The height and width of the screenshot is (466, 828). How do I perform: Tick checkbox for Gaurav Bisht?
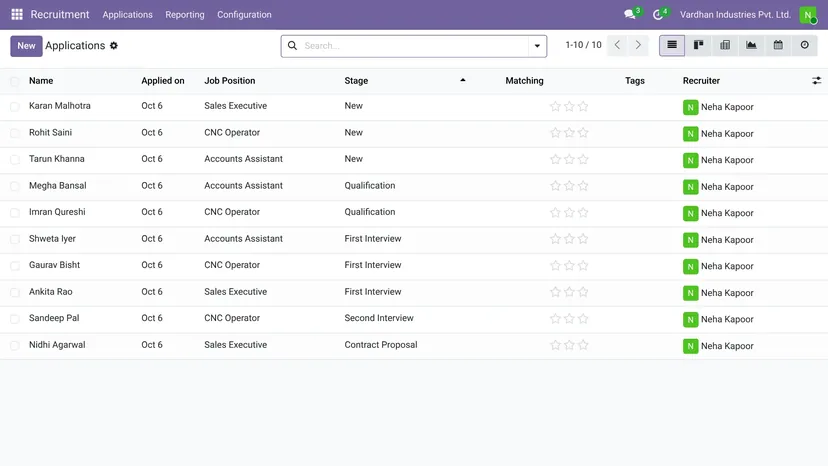(x=15, y=266)
